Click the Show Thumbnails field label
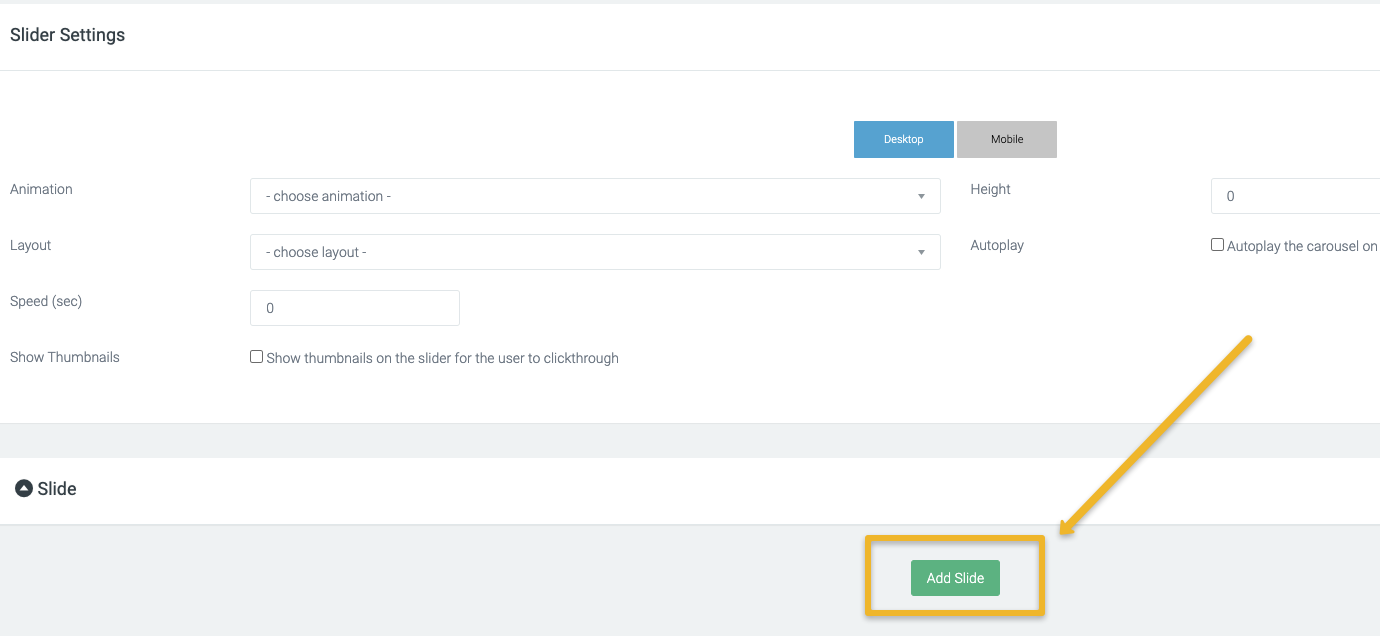Image resolution: width=1380 pixels, height=636 pixels. (65, 357)
